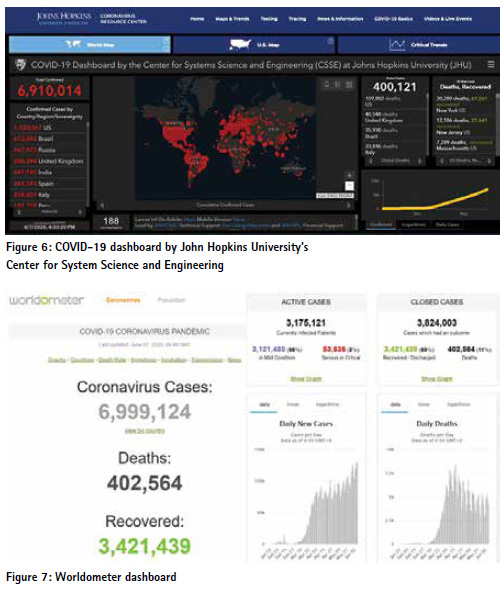Select Confirmed tab under the yellow chart
Image resolution: width=504 pixels, height=593 pixels.
coord(381,225)
